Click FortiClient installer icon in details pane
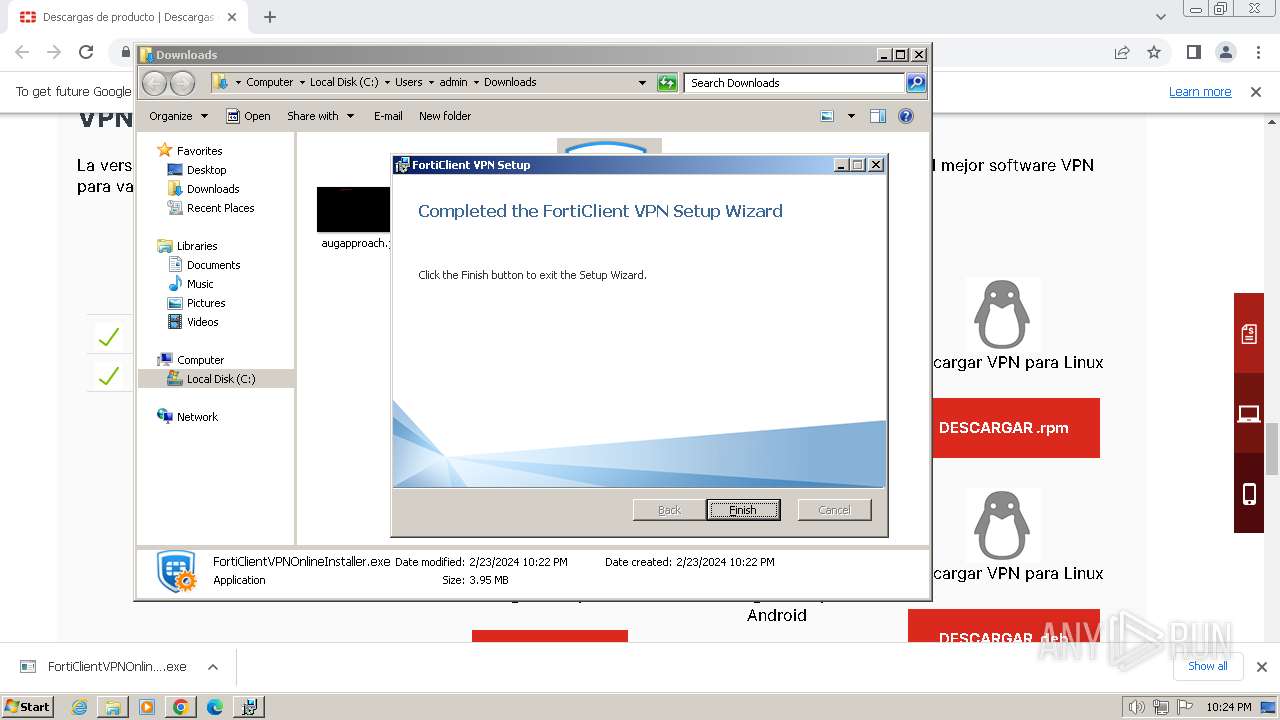The image size is (1280, 720). tap(177, 571)
